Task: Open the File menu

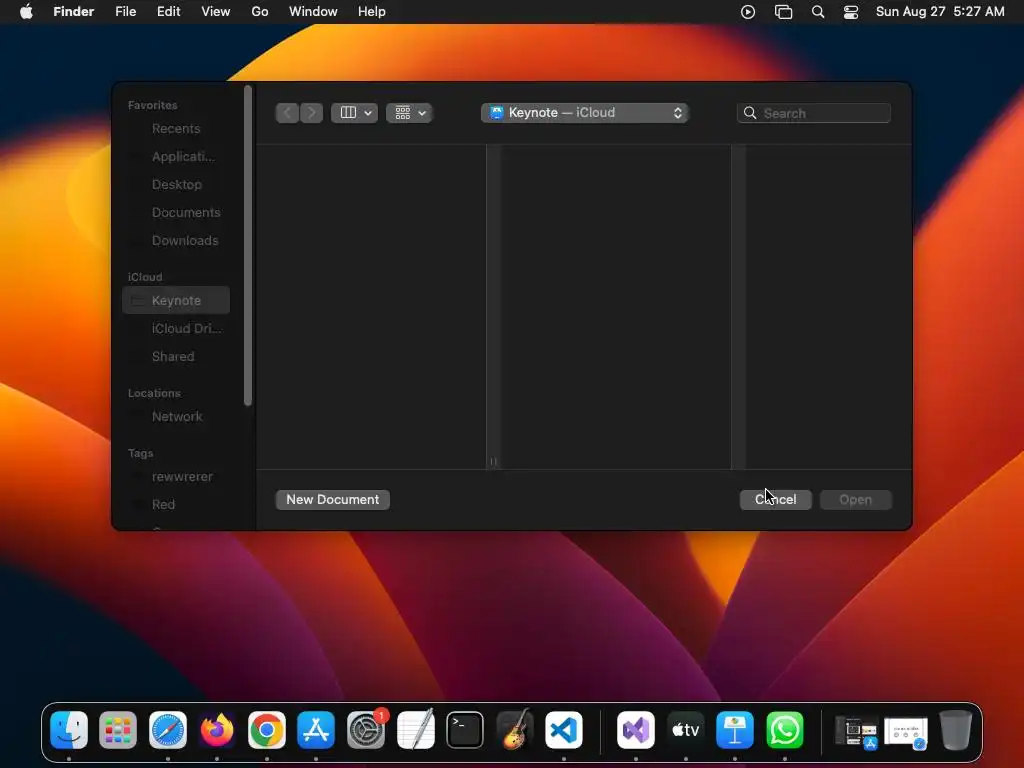Action: pos(125,12)
